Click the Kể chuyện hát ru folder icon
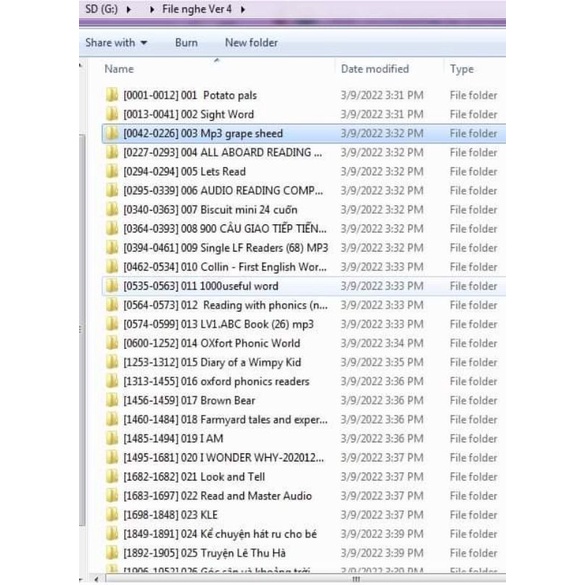The image size is (585, 585). click(112, 534)
